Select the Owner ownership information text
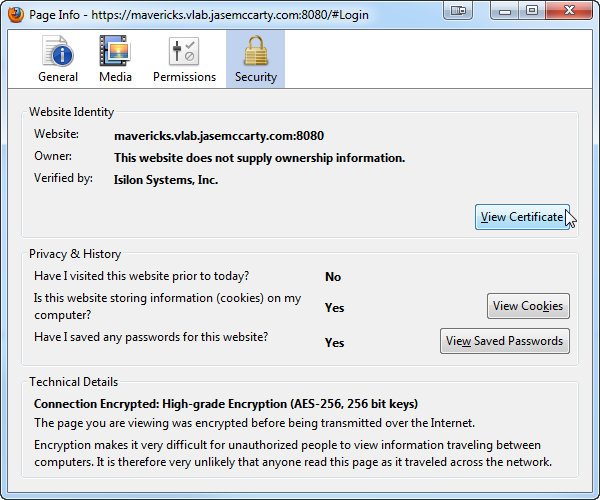This screenshot has height=500, width=600. tap(259, 158)
